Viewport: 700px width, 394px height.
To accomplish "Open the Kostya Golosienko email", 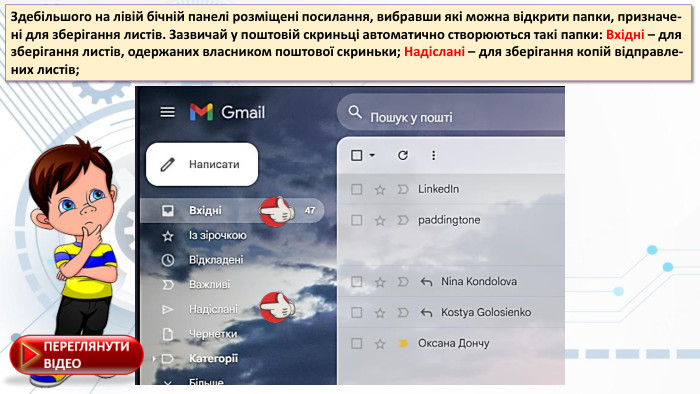I will (x=486, y=312).
